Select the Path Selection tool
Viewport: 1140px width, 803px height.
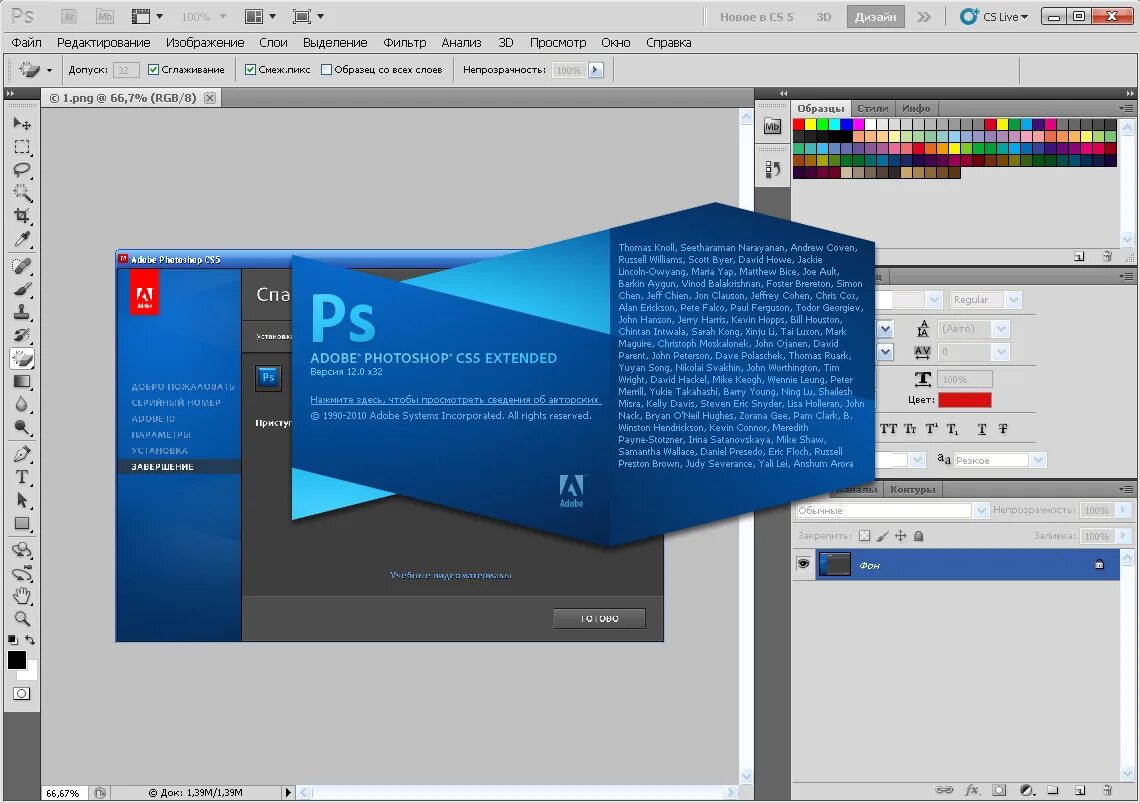click(22, 500)
